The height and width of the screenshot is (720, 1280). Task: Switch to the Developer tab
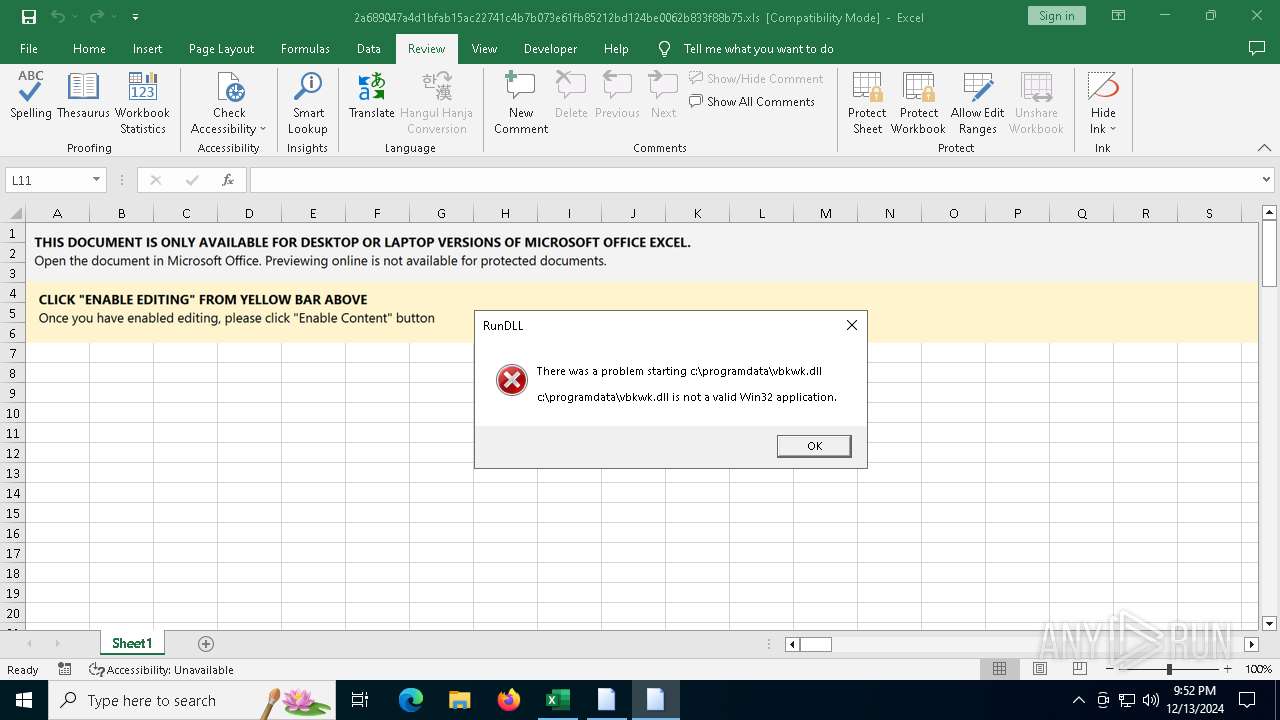pos(550,48)
